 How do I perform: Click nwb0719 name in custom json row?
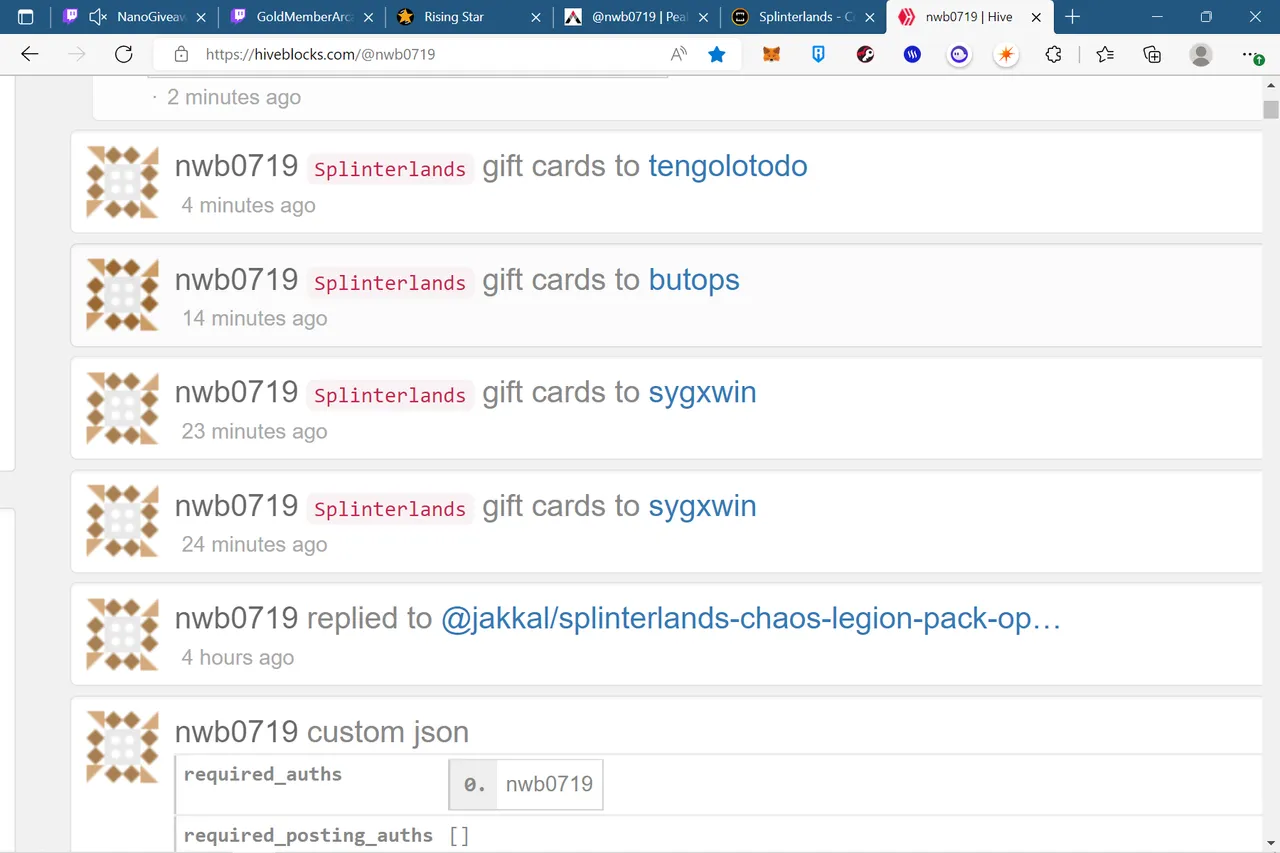236,732
